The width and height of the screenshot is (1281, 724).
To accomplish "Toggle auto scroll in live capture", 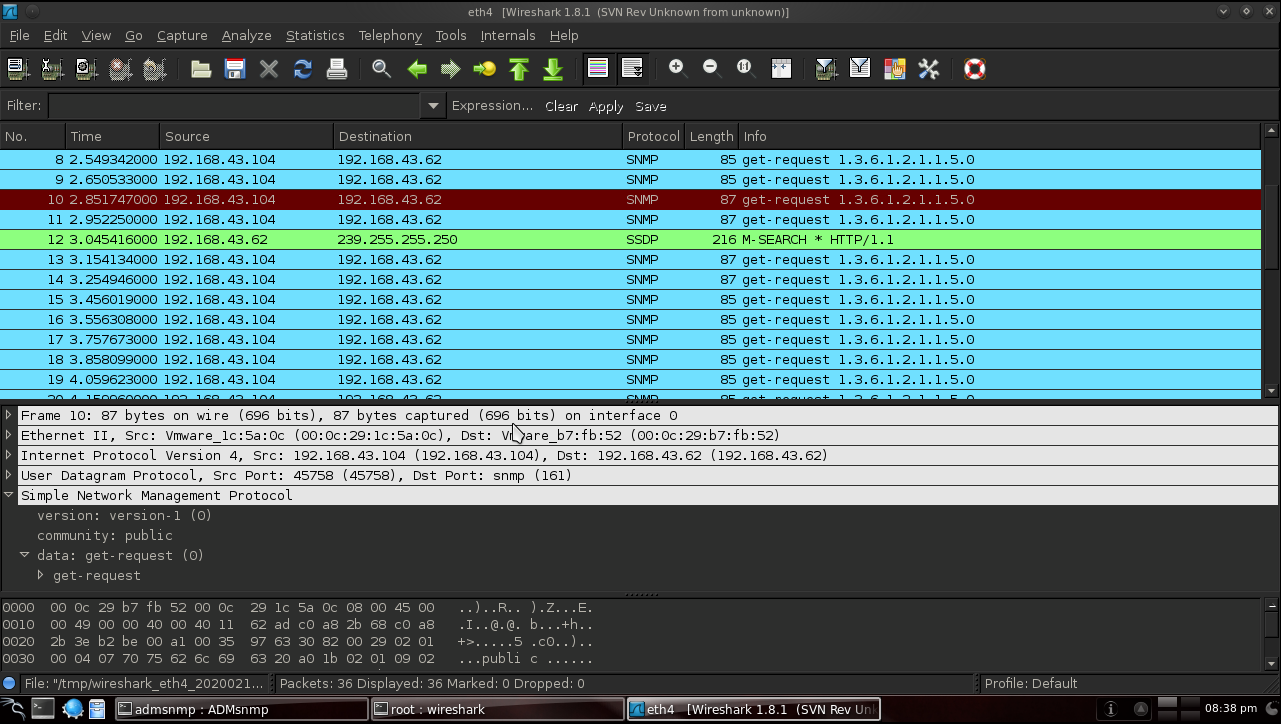I will 633,69.
